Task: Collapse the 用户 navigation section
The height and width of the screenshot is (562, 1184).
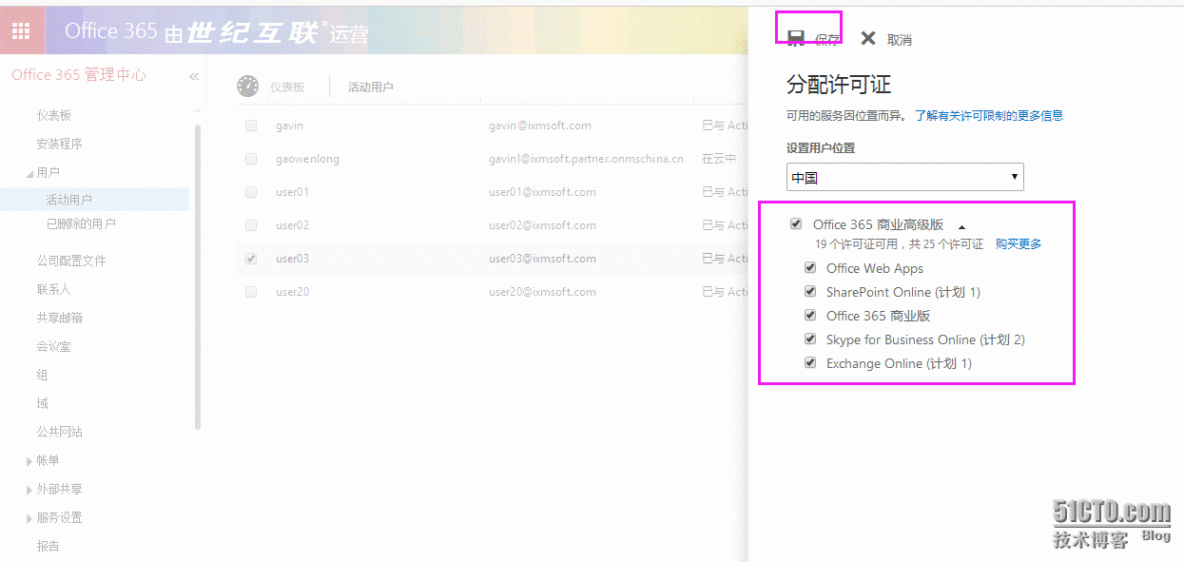Action: click(x=29, y=174)
